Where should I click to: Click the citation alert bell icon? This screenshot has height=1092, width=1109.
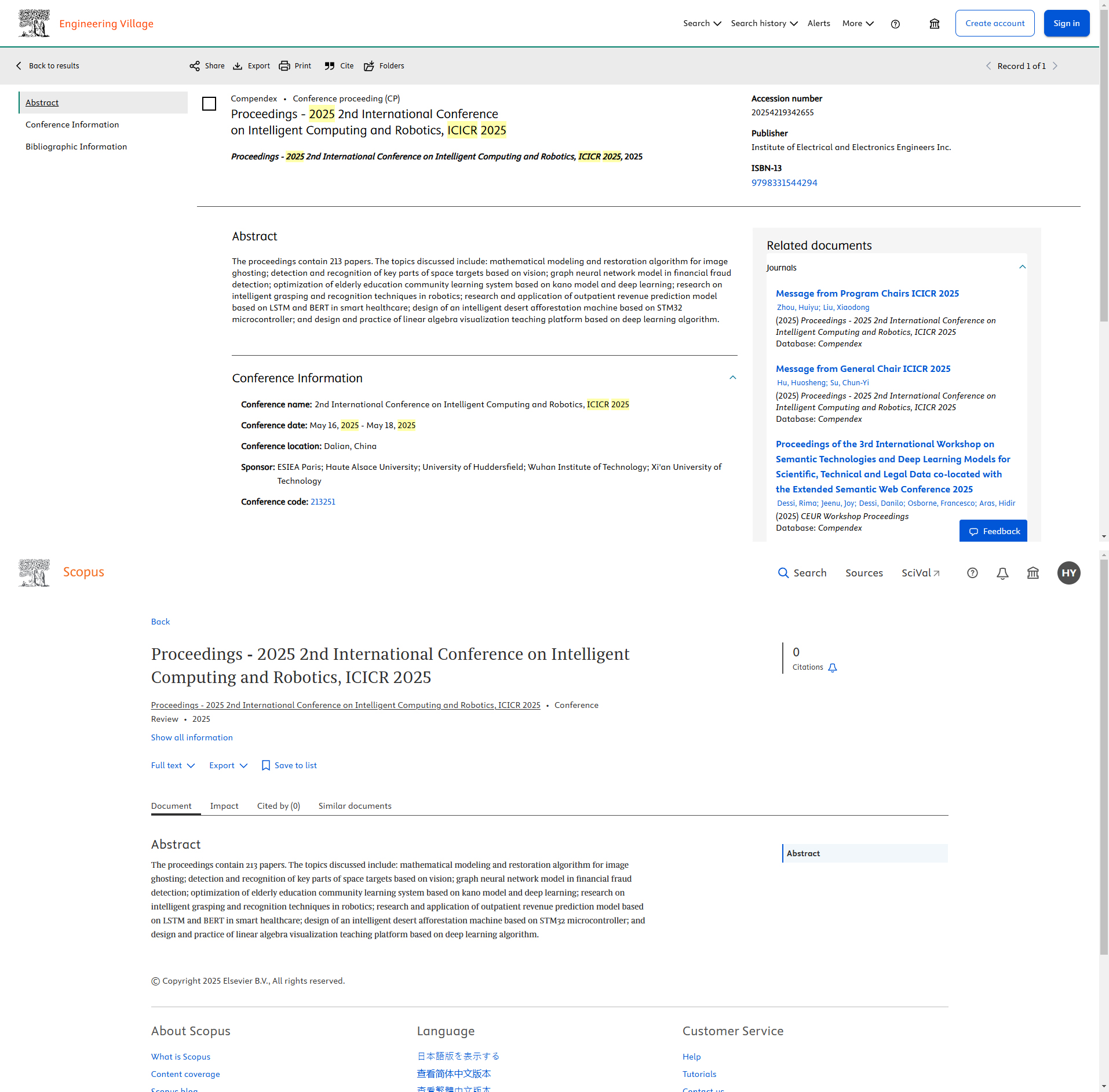coord(833,668)
